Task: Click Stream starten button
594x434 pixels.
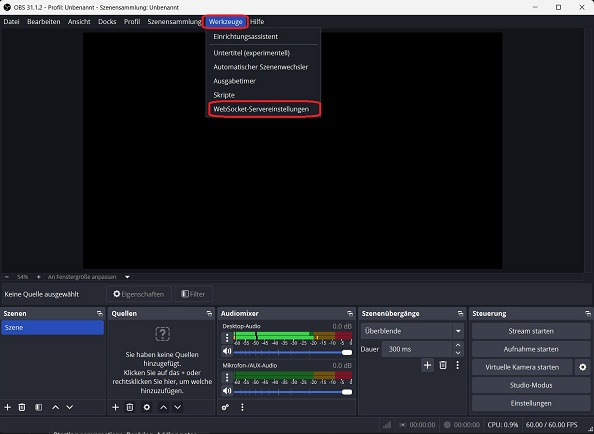Action: 531,331
